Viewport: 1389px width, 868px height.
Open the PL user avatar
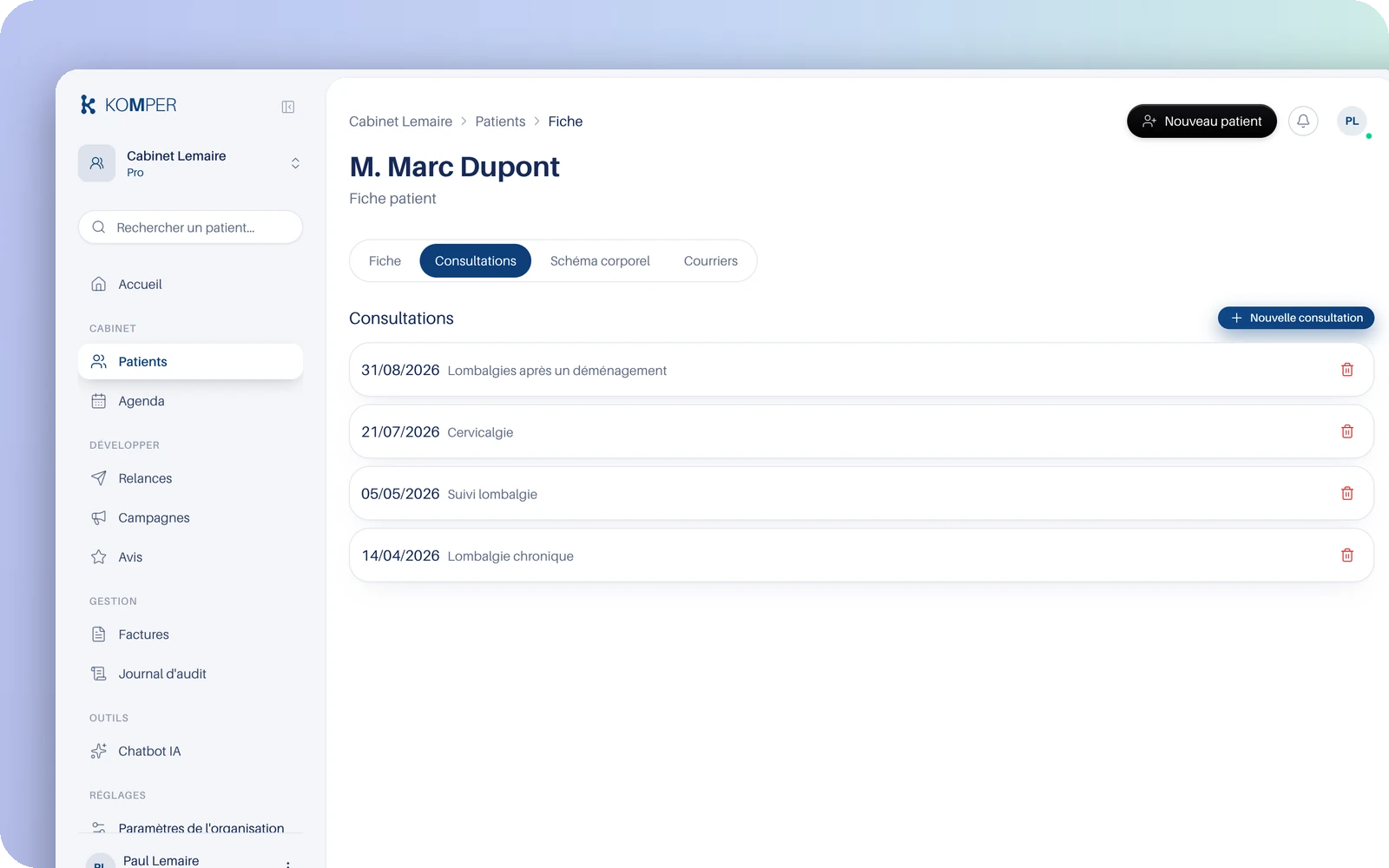pyautogui.click(x=1352, y=121)
